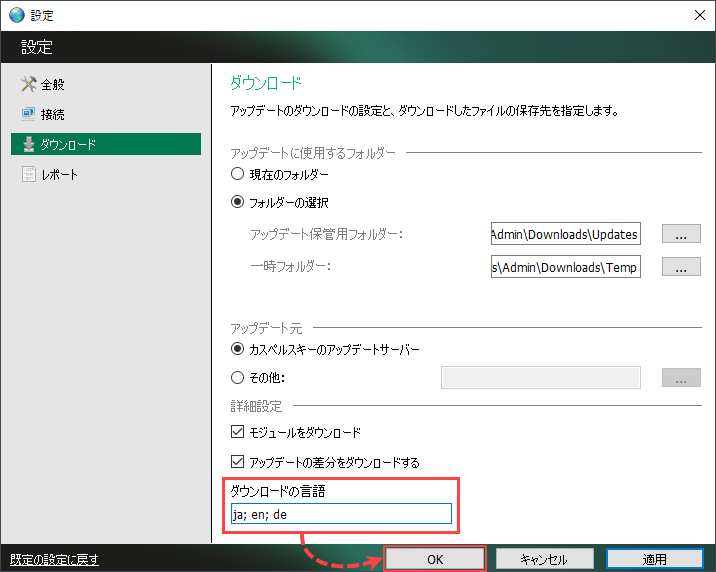Click the disabled その他 source path field

click(541, 378)
